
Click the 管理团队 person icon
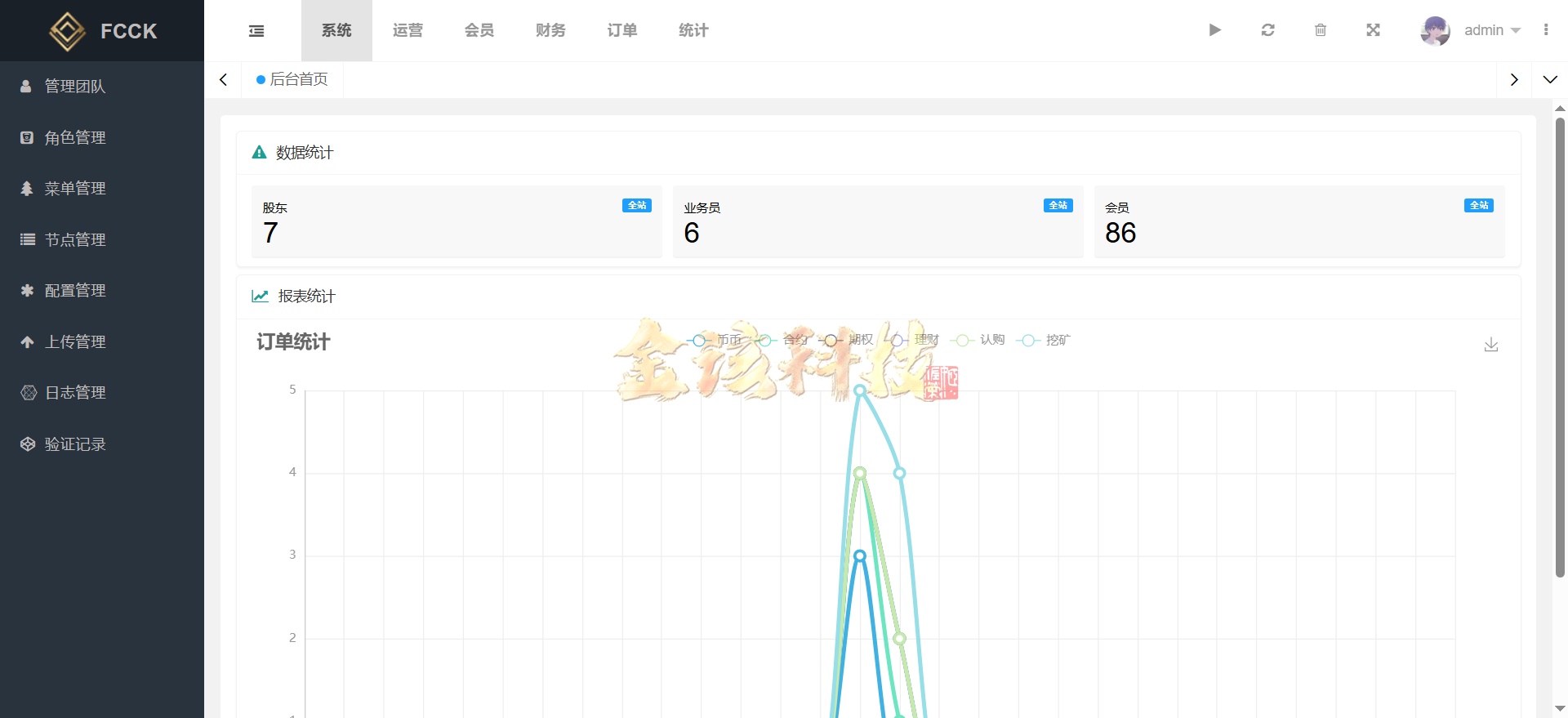click(26, 86)
